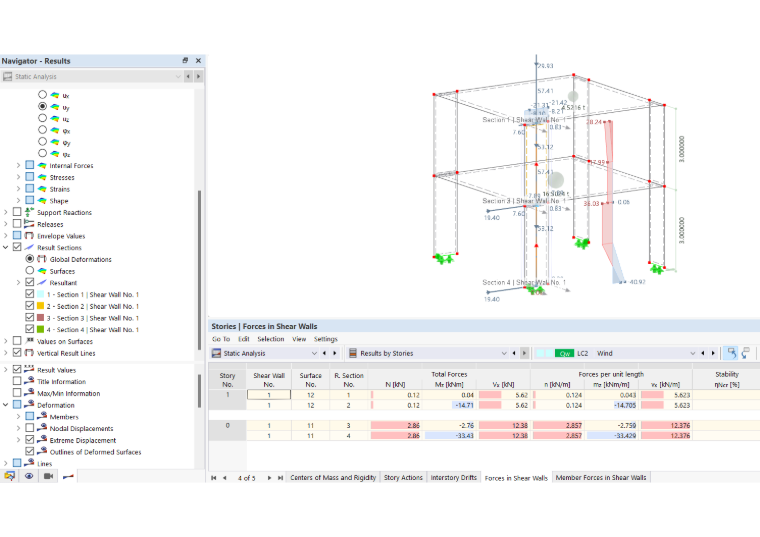Click next load case arrow after Wind dropdown
The width and height of the screenshot is (760, 537).
tap(713, 353)
